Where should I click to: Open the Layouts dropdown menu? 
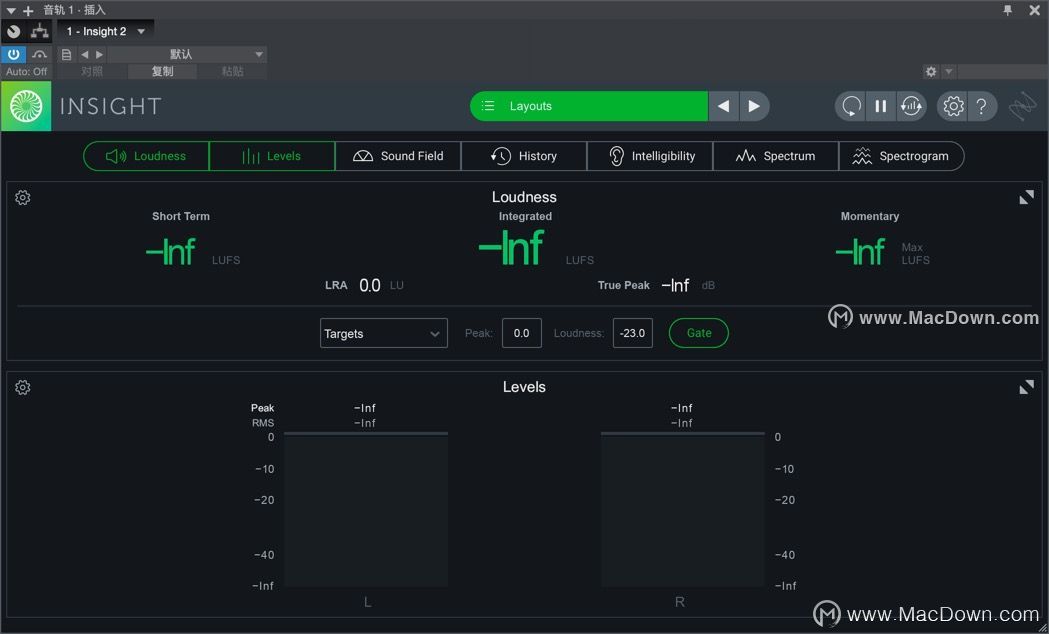point(589,106)
